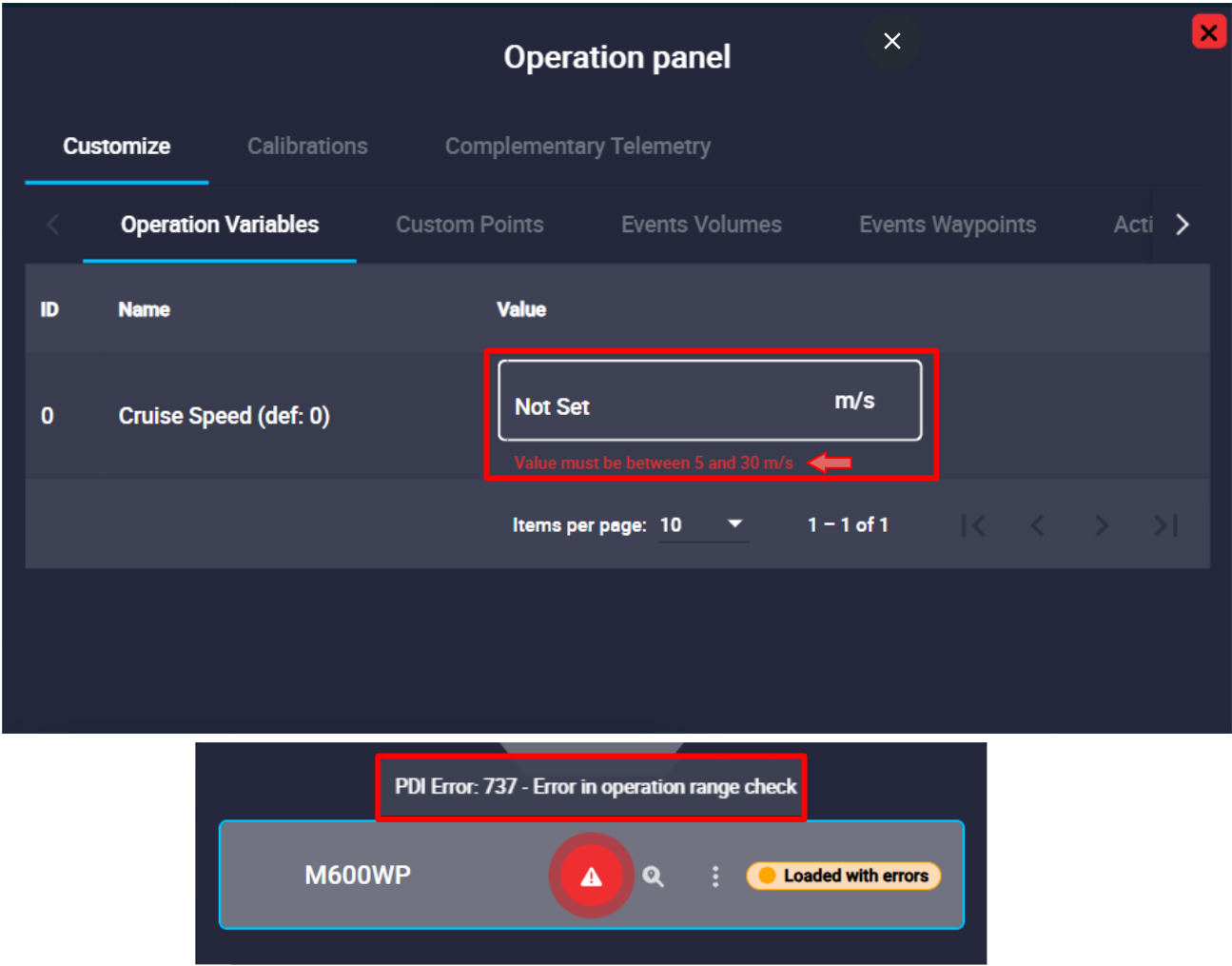
Task: Click the red warning triangle icon
Action: pyautogui.click(x=591, y=877)
